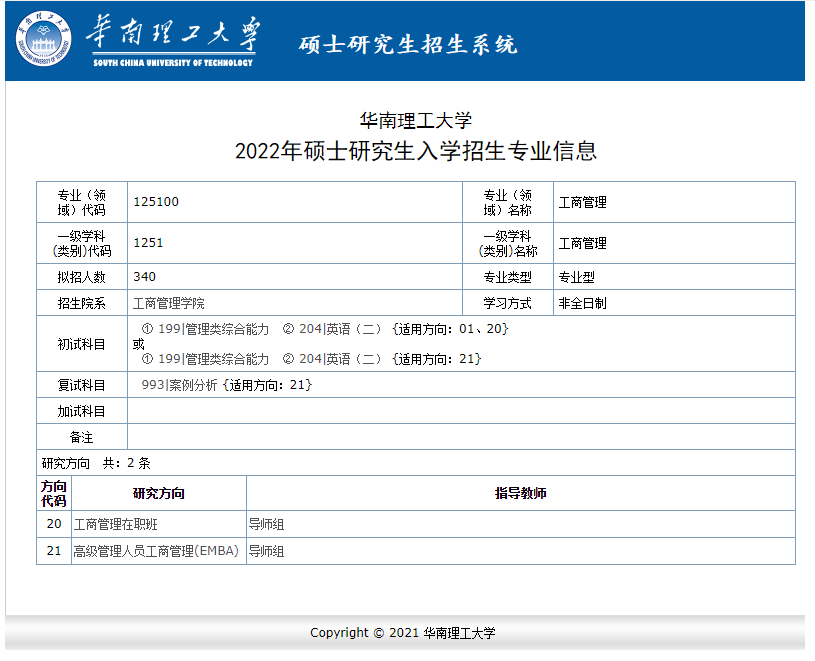
Task: Click the 加试科目 label cell
Action: [82, 411]
